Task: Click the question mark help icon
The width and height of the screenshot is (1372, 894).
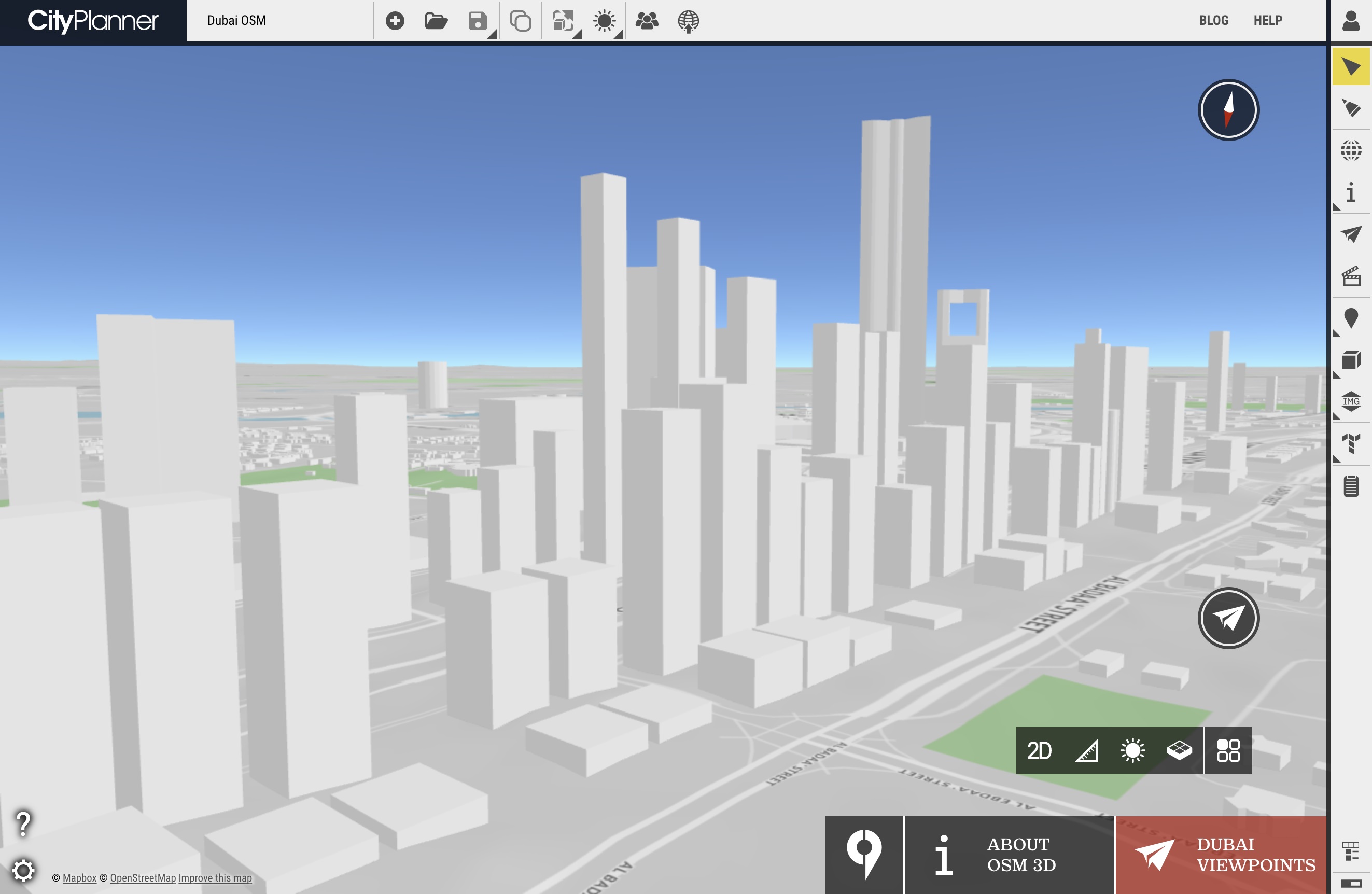Action: (x=23, y=823)
